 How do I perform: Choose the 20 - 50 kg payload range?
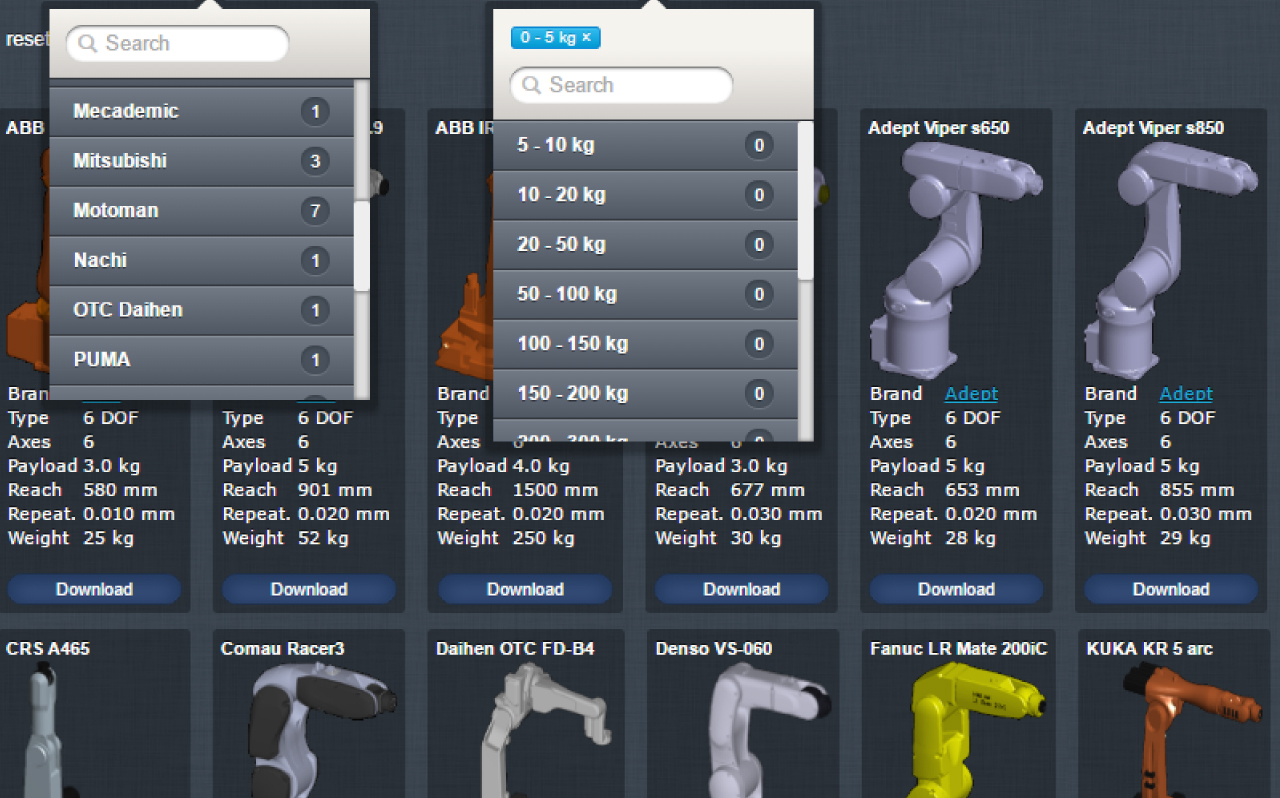click(x=645, y=245)
